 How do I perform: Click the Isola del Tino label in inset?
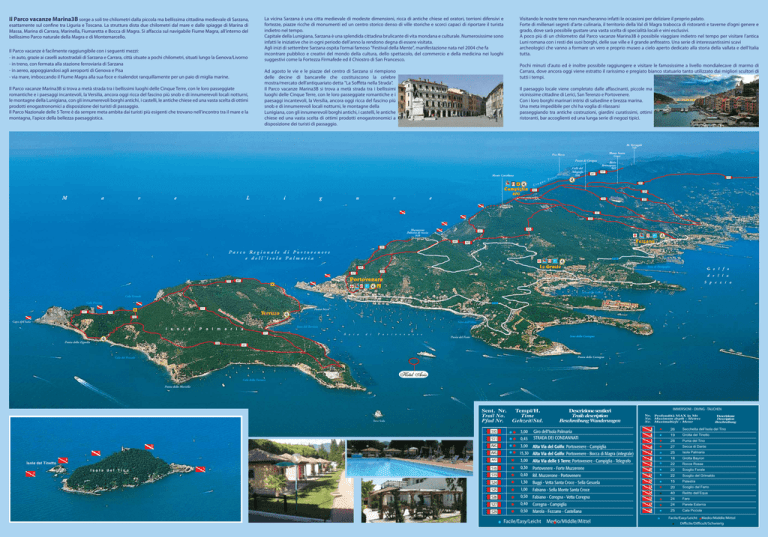click(x=110, y=470)
